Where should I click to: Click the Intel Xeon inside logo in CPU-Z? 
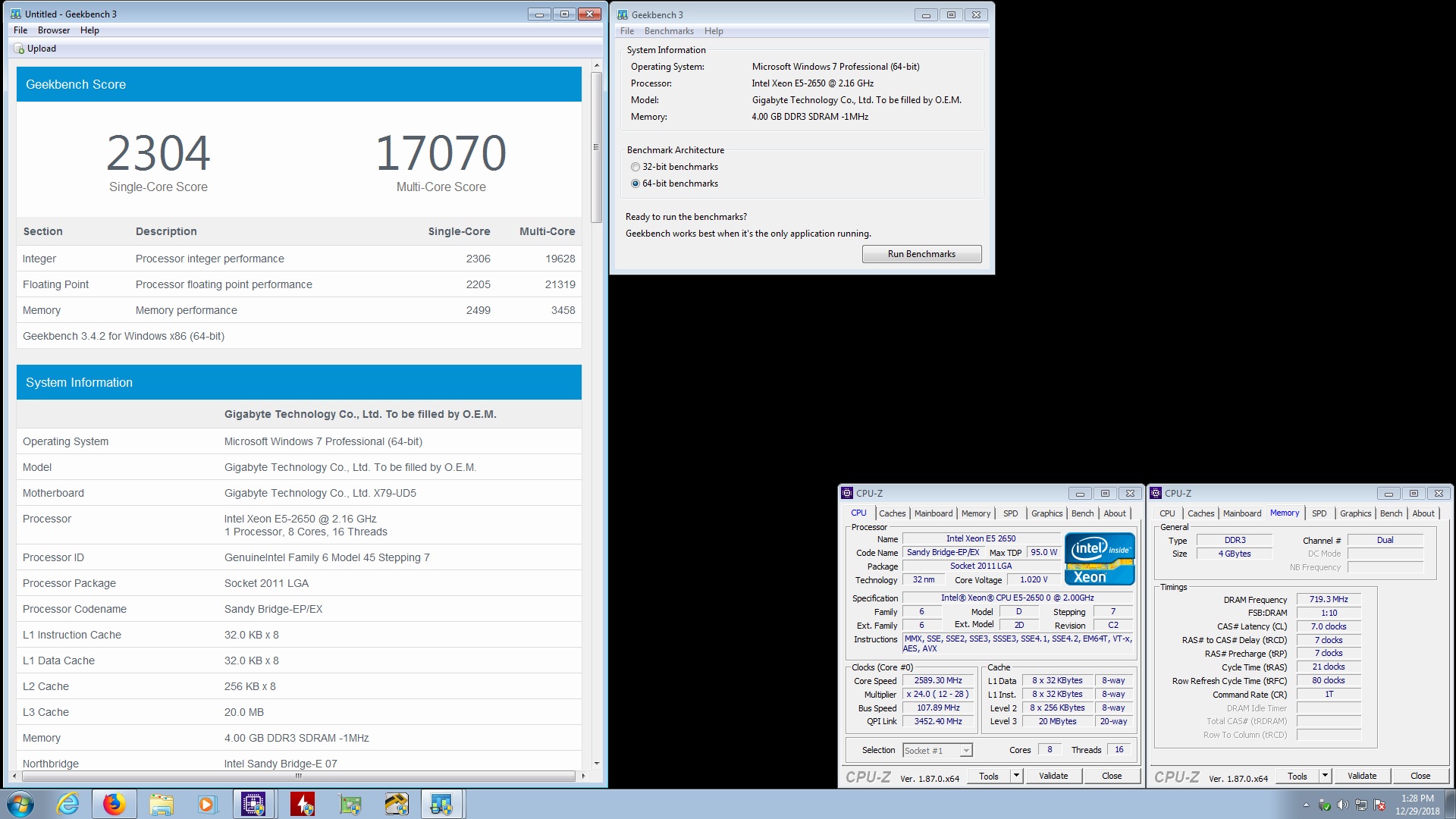click(x=1100, y=559)
